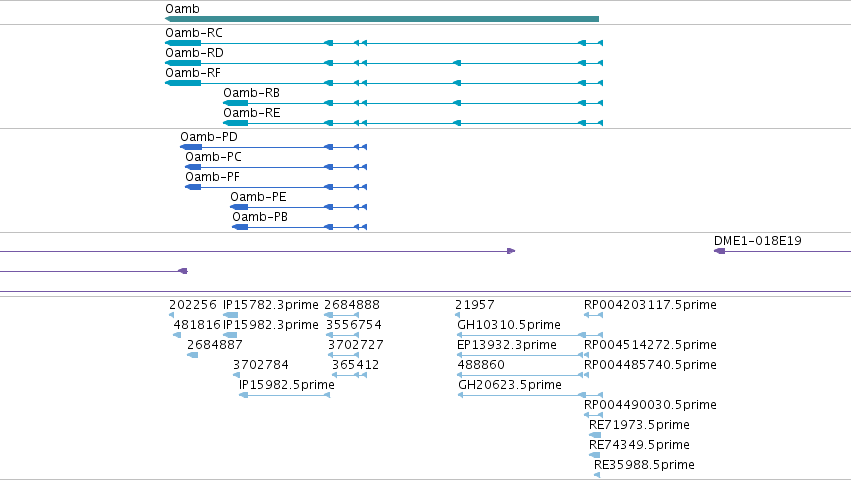Click the EP13932.3prime EST label
This screenshot has height=480, width=851.
coord(507,345)
